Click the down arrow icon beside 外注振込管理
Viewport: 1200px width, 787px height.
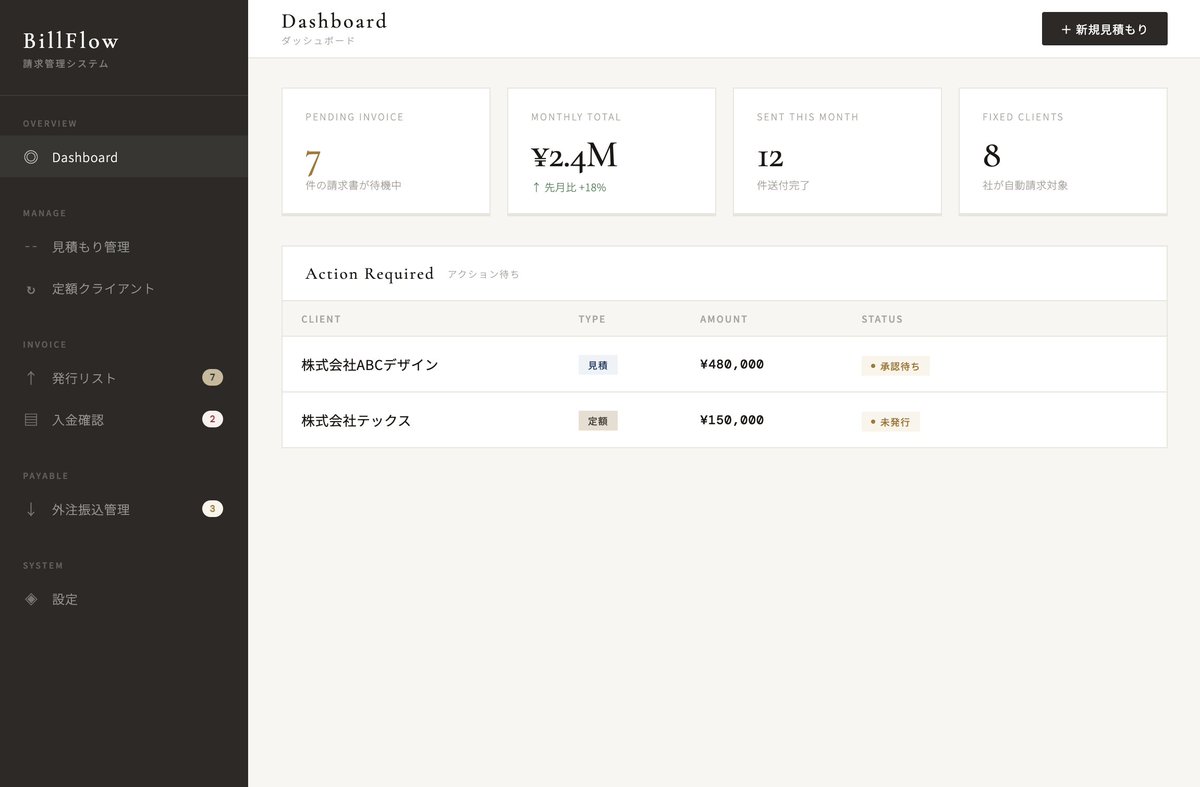coord(31,509)
